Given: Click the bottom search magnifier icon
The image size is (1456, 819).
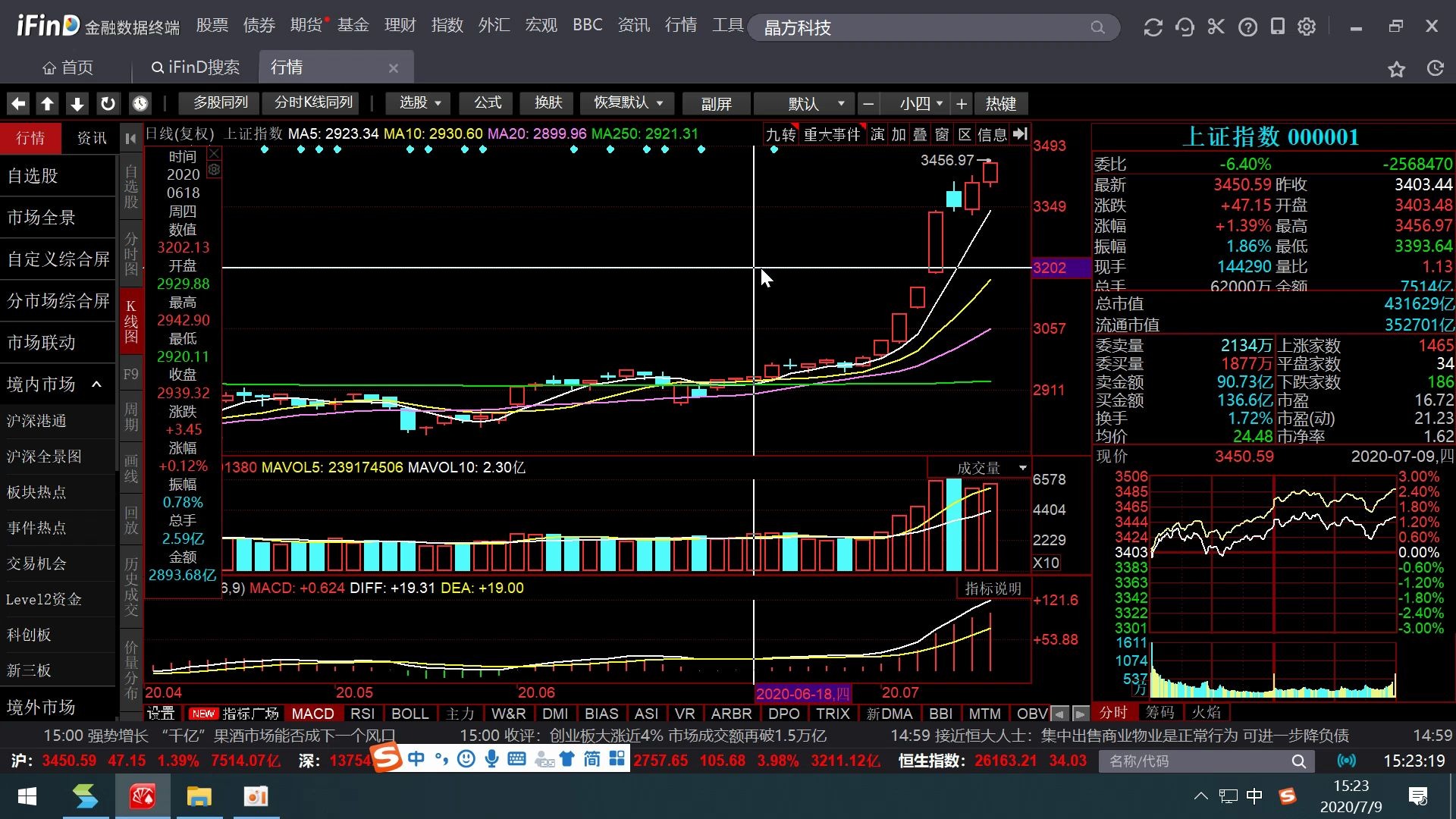Looking at the screenshot, I should coord(1299,761).
